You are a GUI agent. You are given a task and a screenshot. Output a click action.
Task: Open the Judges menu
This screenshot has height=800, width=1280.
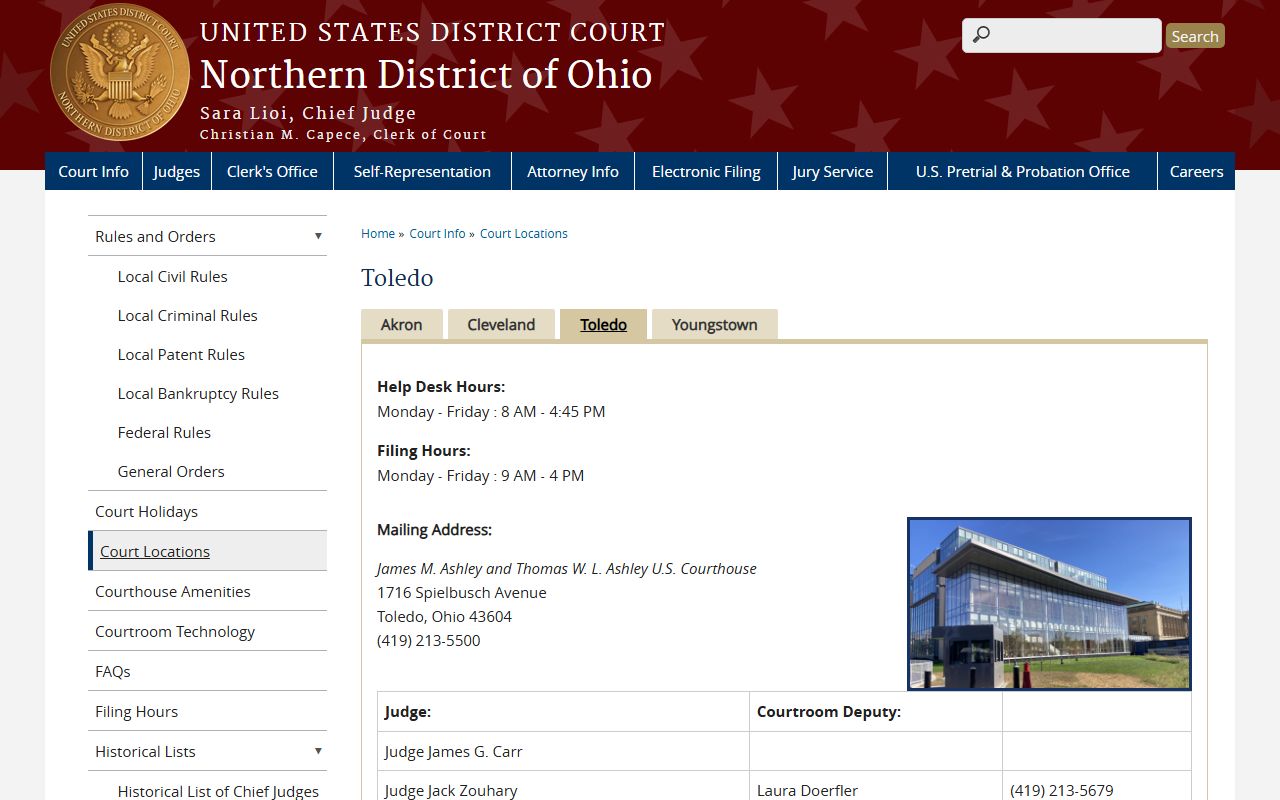point(177,171)
